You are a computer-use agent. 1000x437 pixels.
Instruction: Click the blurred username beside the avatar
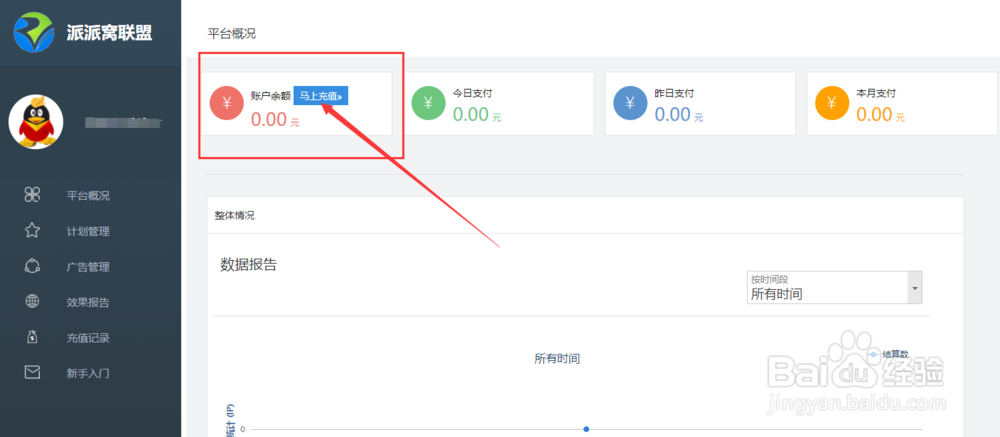coord(124,122)
